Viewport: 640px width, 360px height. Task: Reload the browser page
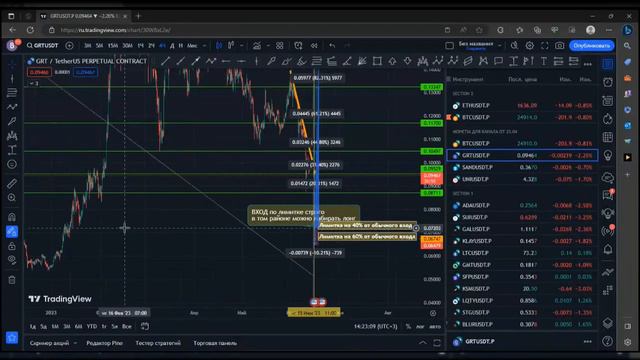pos(30,30)
